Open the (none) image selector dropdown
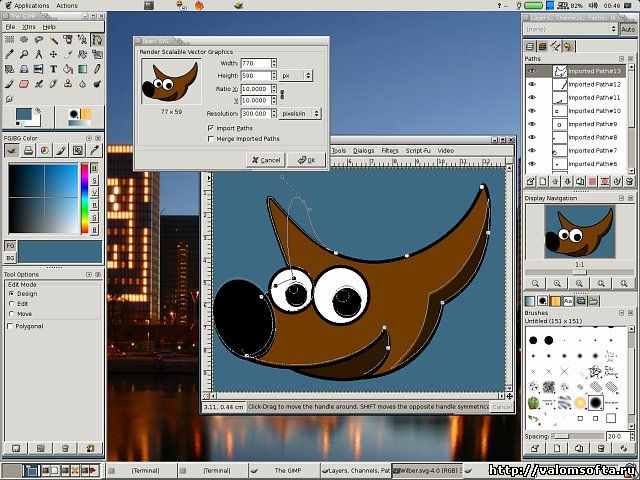640x480 pixels. (x=570, y=29)
